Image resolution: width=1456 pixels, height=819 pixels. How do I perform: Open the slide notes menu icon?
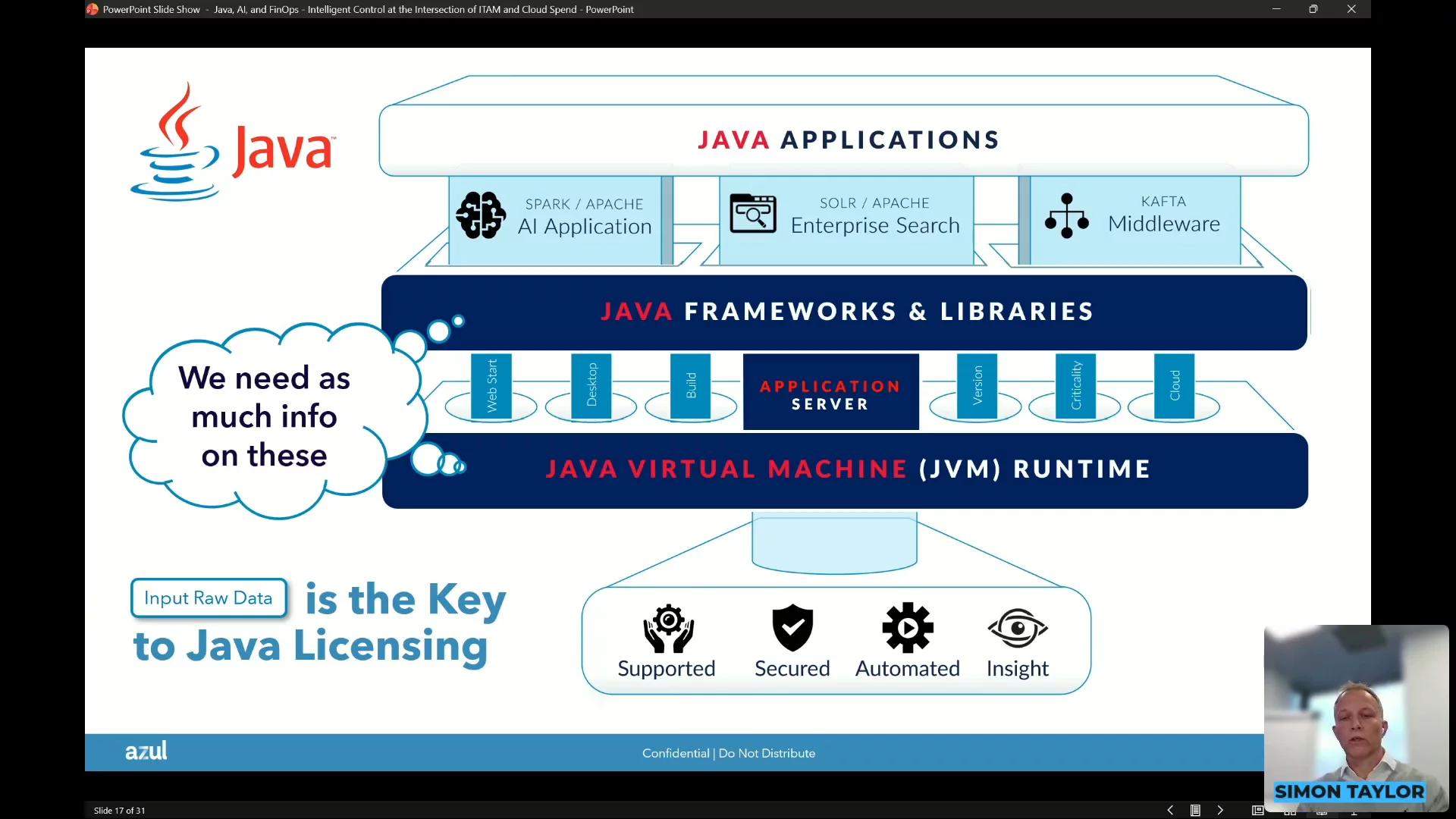click(1195, 810)
